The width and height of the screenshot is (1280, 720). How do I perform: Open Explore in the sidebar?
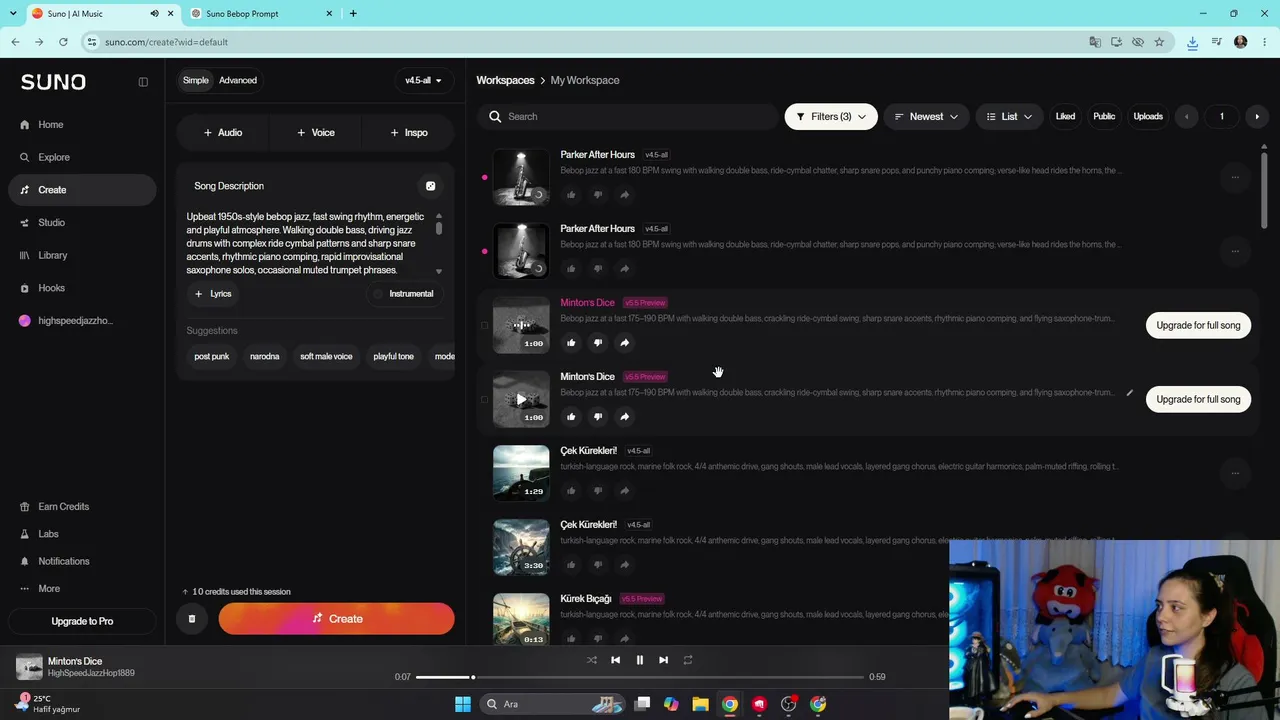point(54,158)
